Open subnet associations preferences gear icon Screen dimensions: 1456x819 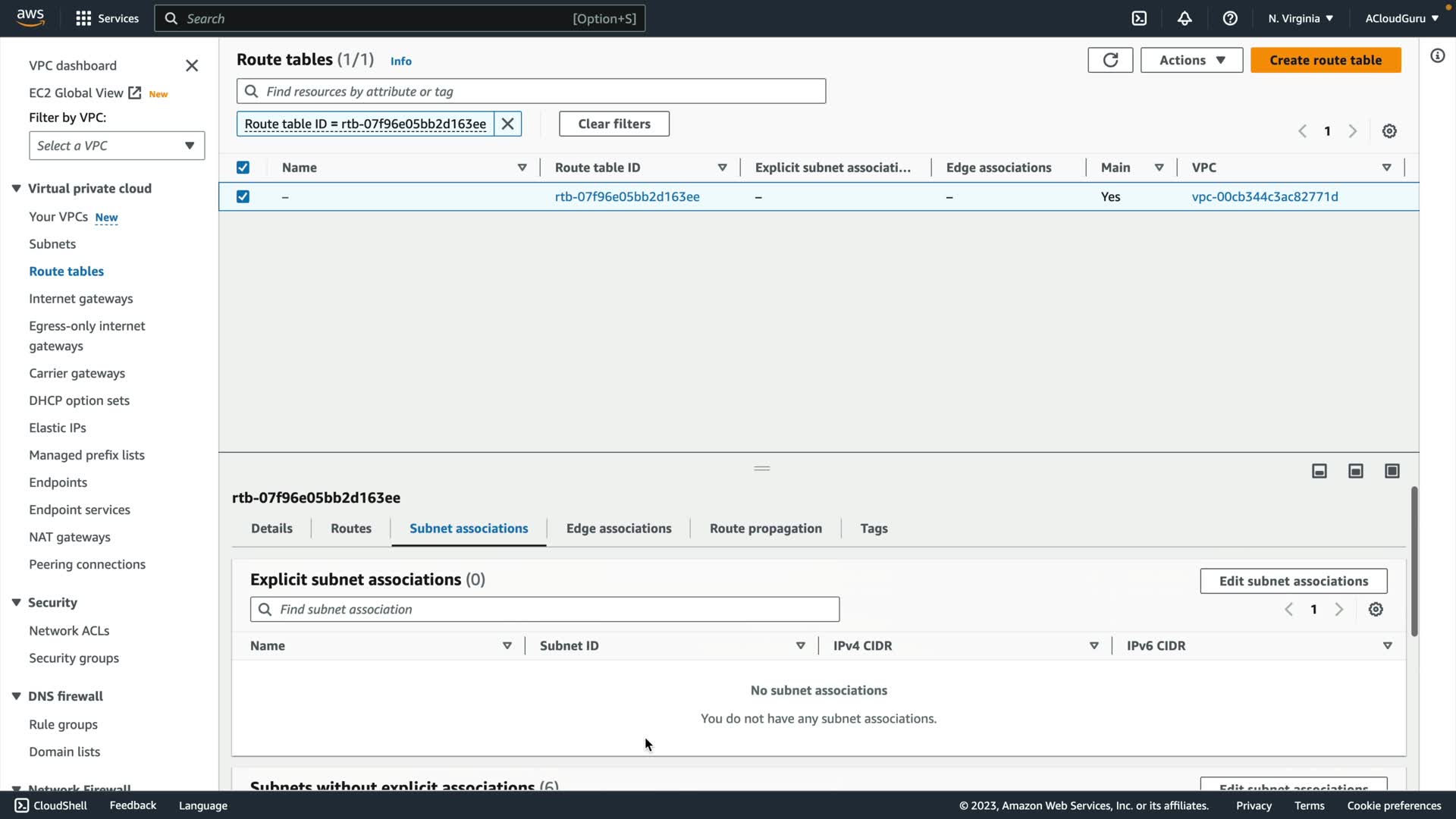[1376, 610]
